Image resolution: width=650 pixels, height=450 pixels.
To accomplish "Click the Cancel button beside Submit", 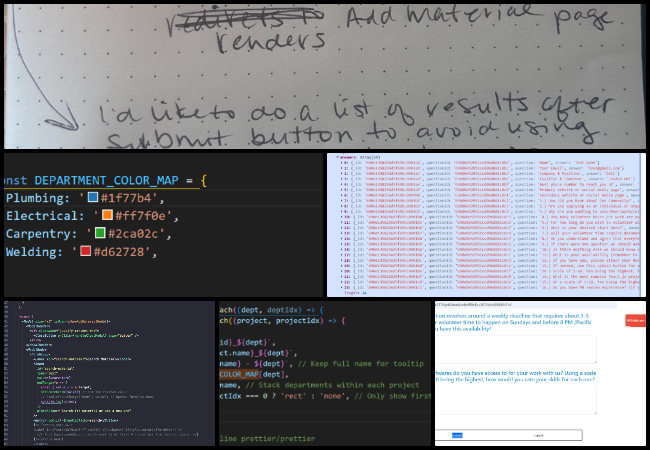I will [538, 436].
